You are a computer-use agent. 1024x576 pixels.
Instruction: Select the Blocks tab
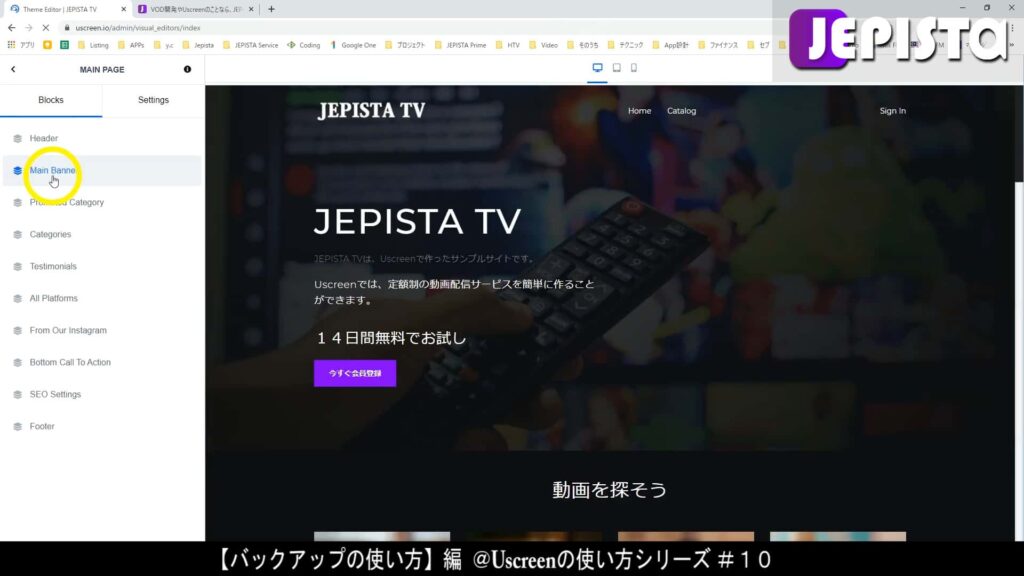pyautogui.click(x=51, y=99)
